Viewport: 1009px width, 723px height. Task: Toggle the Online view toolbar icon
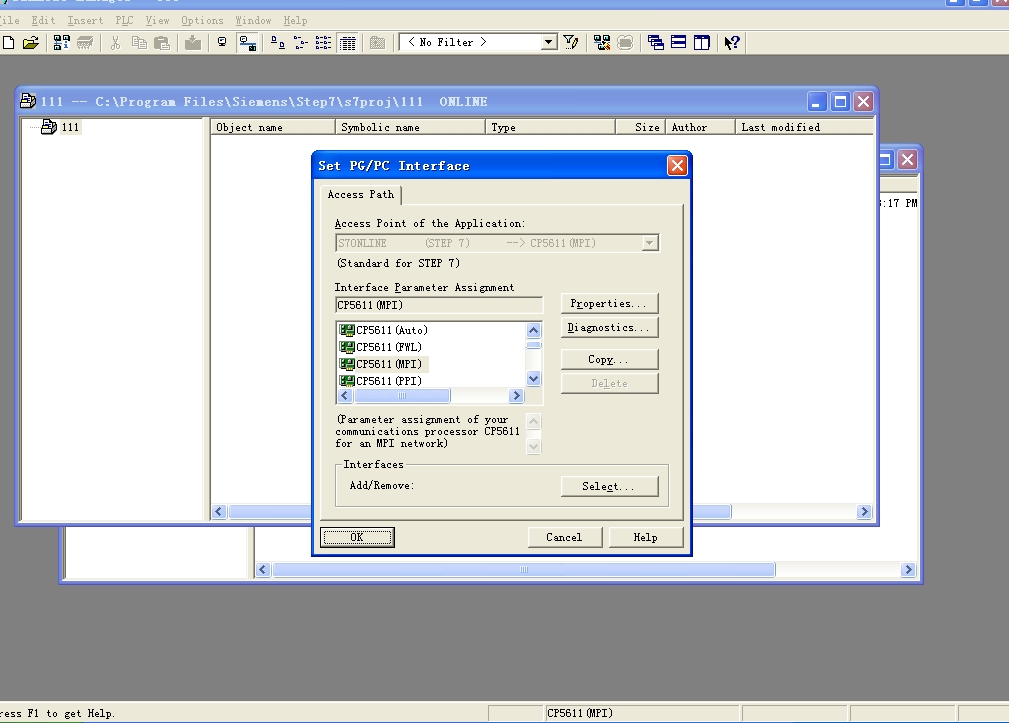[x=247, y=42]
